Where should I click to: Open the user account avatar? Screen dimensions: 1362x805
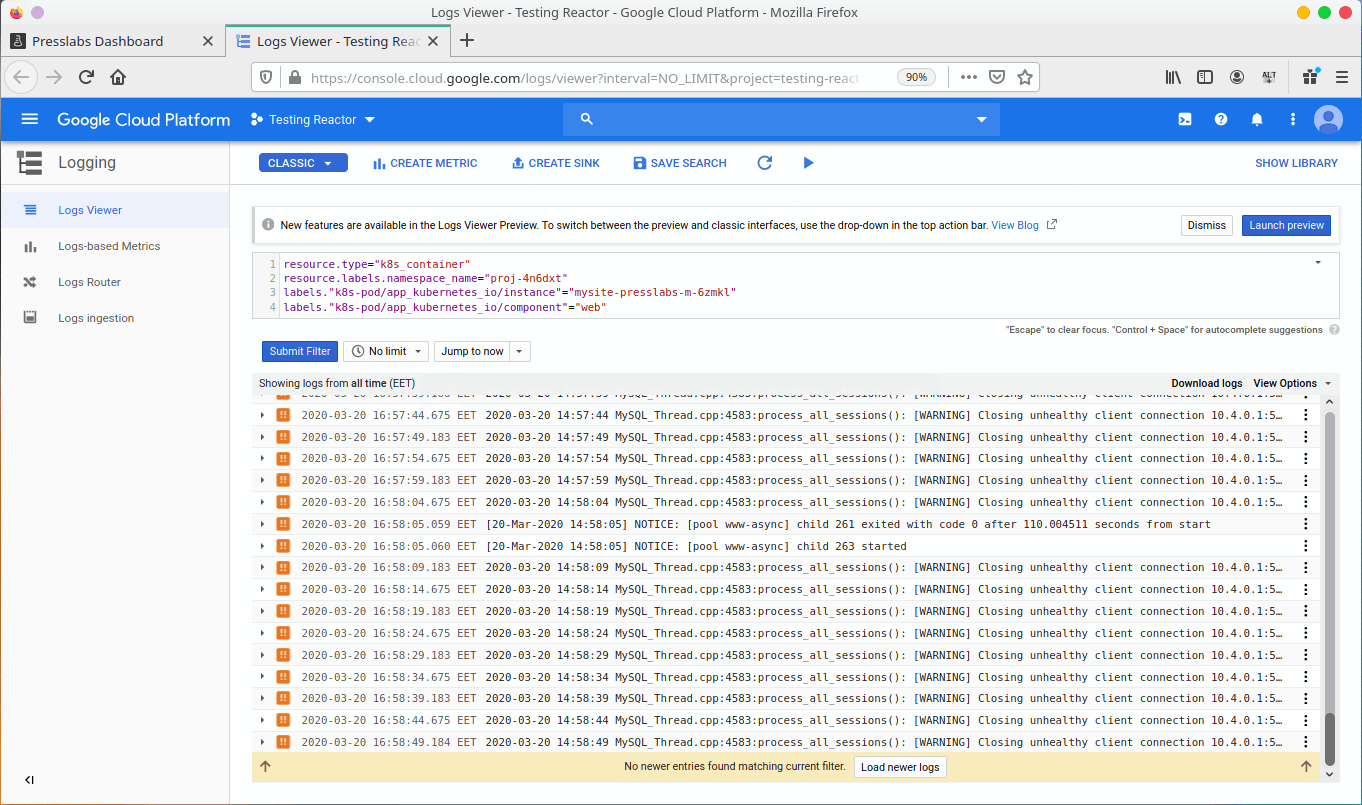point(1328,119)
